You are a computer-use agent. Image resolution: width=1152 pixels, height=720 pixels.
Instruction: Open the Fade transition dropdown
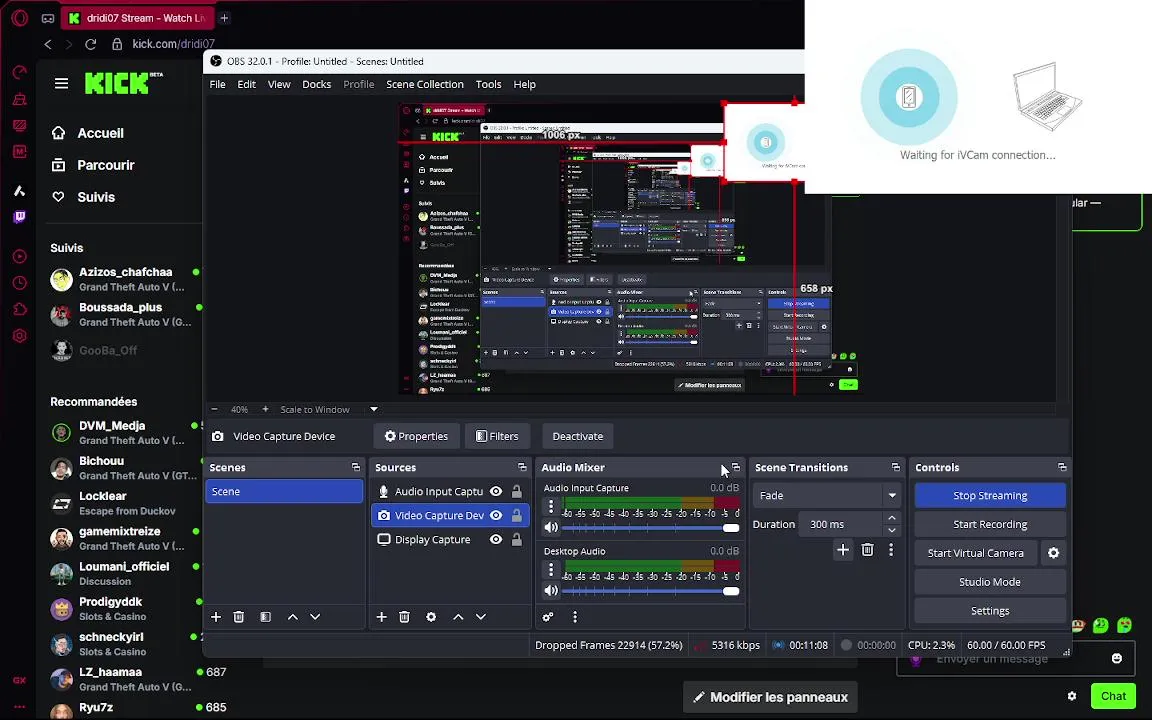827,496
